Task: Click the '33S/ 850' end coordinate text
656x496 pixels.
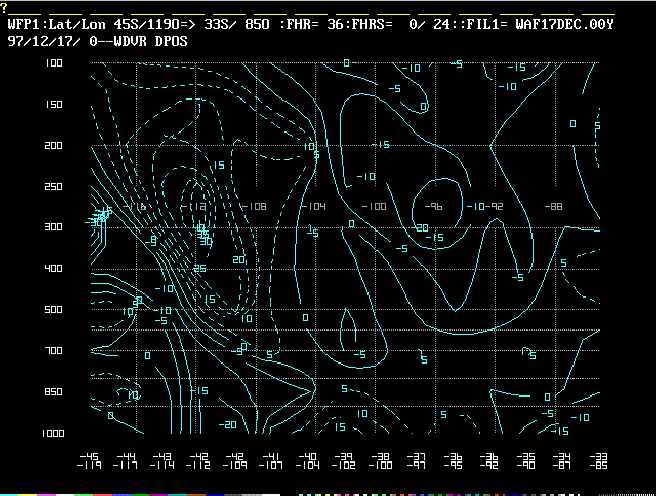Action: coord(237,24)
